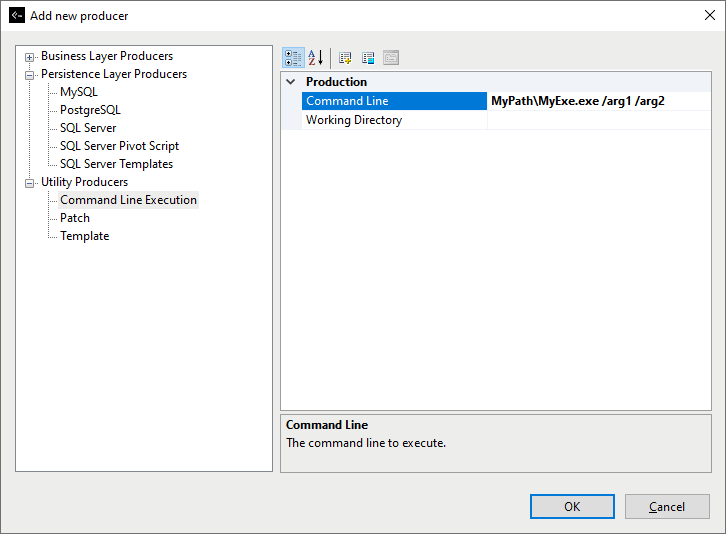Select the Template utility producer
This screenshot has height=534, width=726.
click(x=85, y=236)
